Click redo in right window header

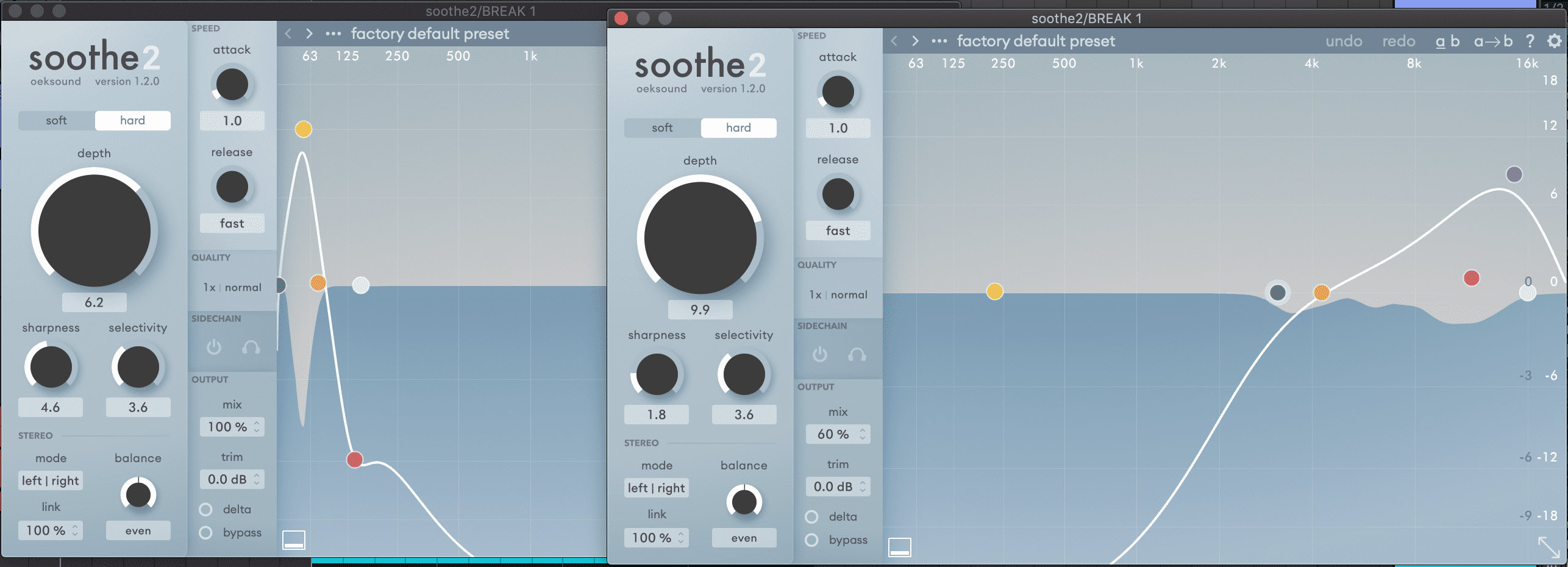pyautogui.click(x=1399, y=41)
